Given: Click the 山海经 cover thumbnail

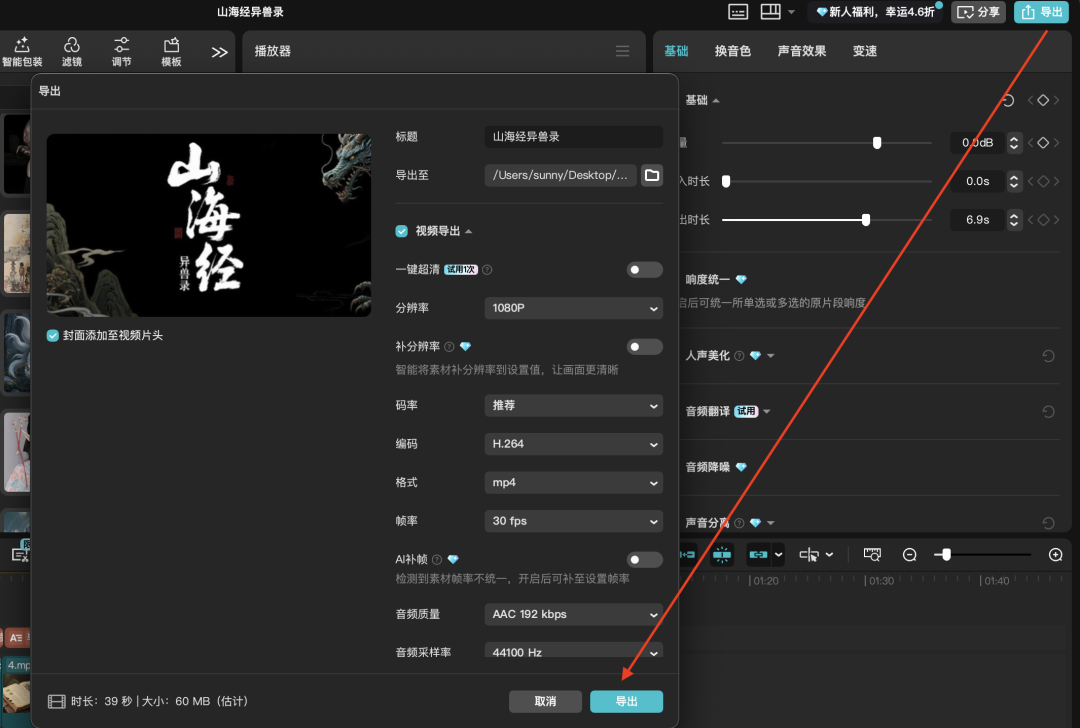Looking at the screenshot, I should point(209,225).
